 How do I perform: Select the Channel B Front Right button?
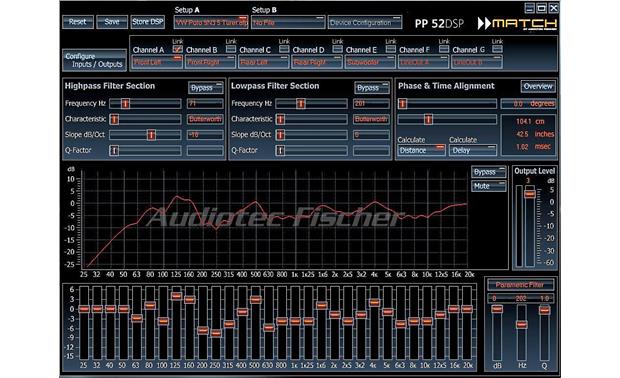(210, 62)
